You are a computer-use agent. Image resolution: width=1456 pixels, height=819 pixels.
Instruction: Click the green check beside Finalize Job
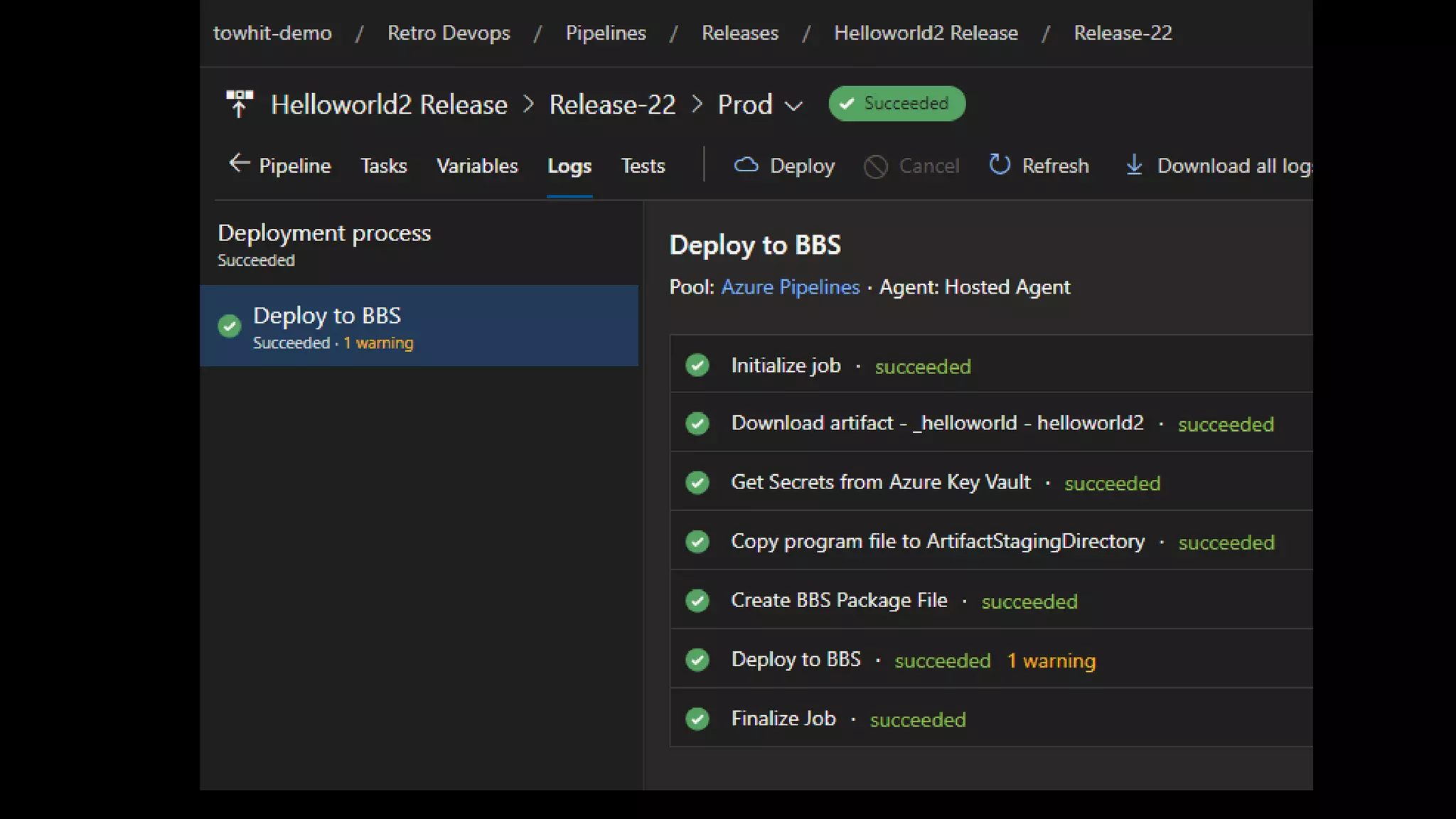click(x=697, y=719)
